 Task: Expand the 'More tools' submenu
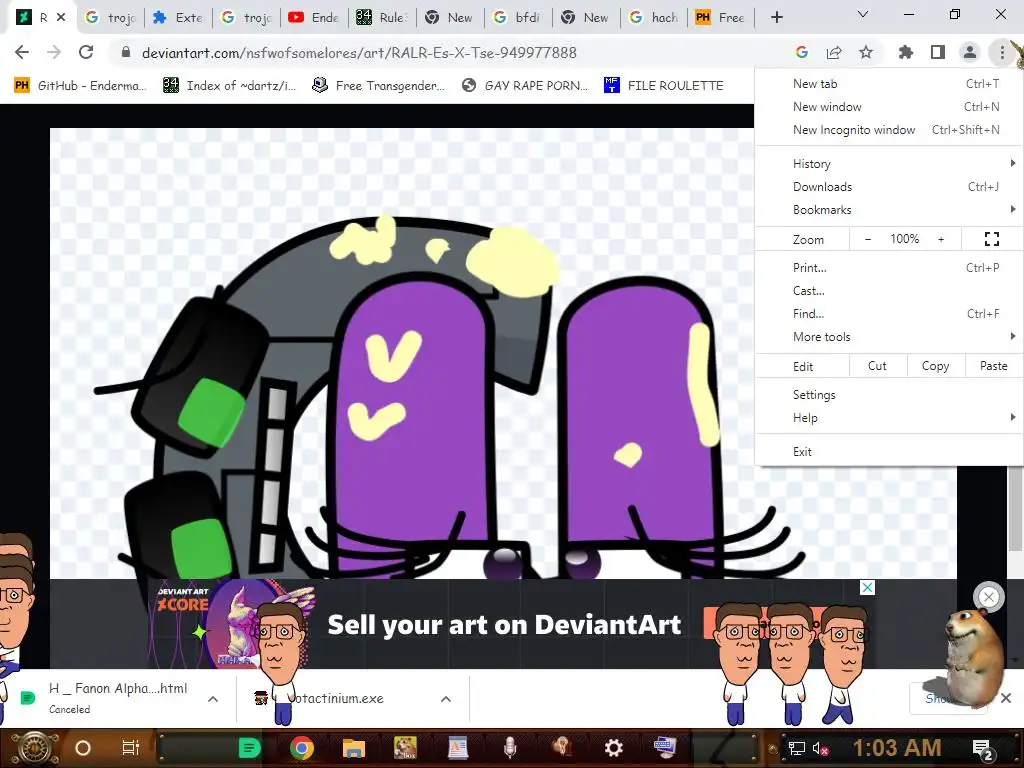tap(889, 337)
